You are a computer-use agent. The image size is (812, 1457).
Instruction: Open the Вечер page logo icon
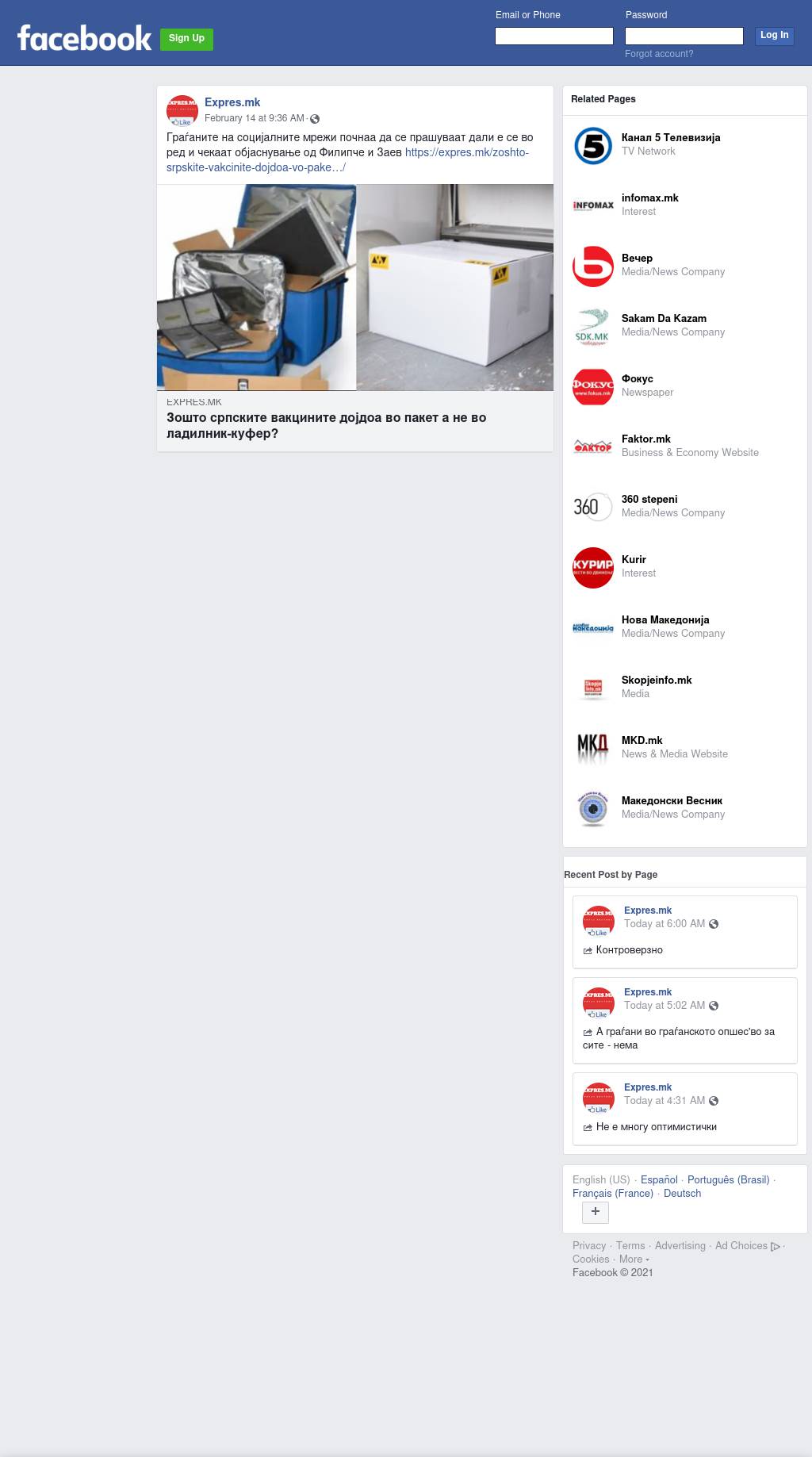pos(593,266)
